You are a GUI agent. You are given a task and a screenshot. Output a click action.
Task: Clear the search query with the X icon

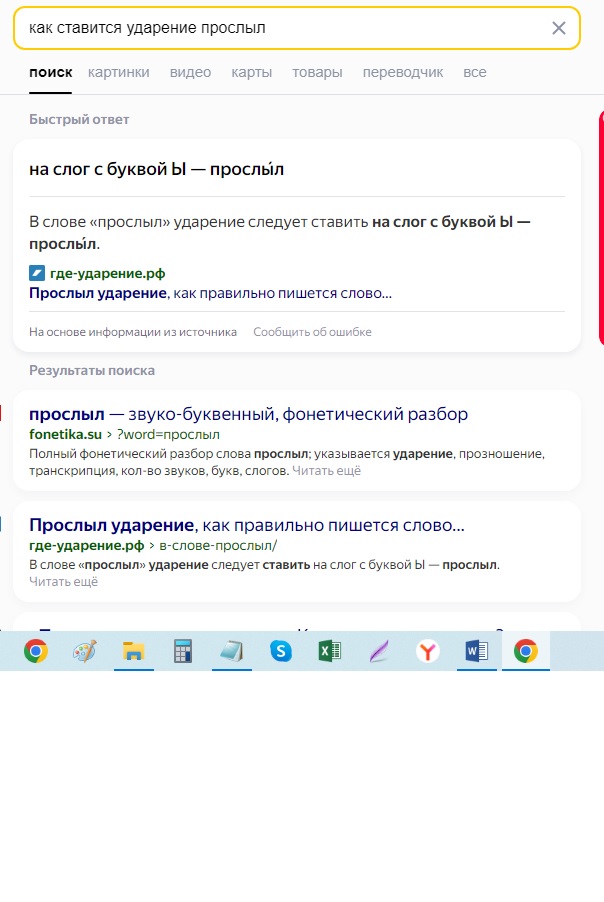(559, 28)
